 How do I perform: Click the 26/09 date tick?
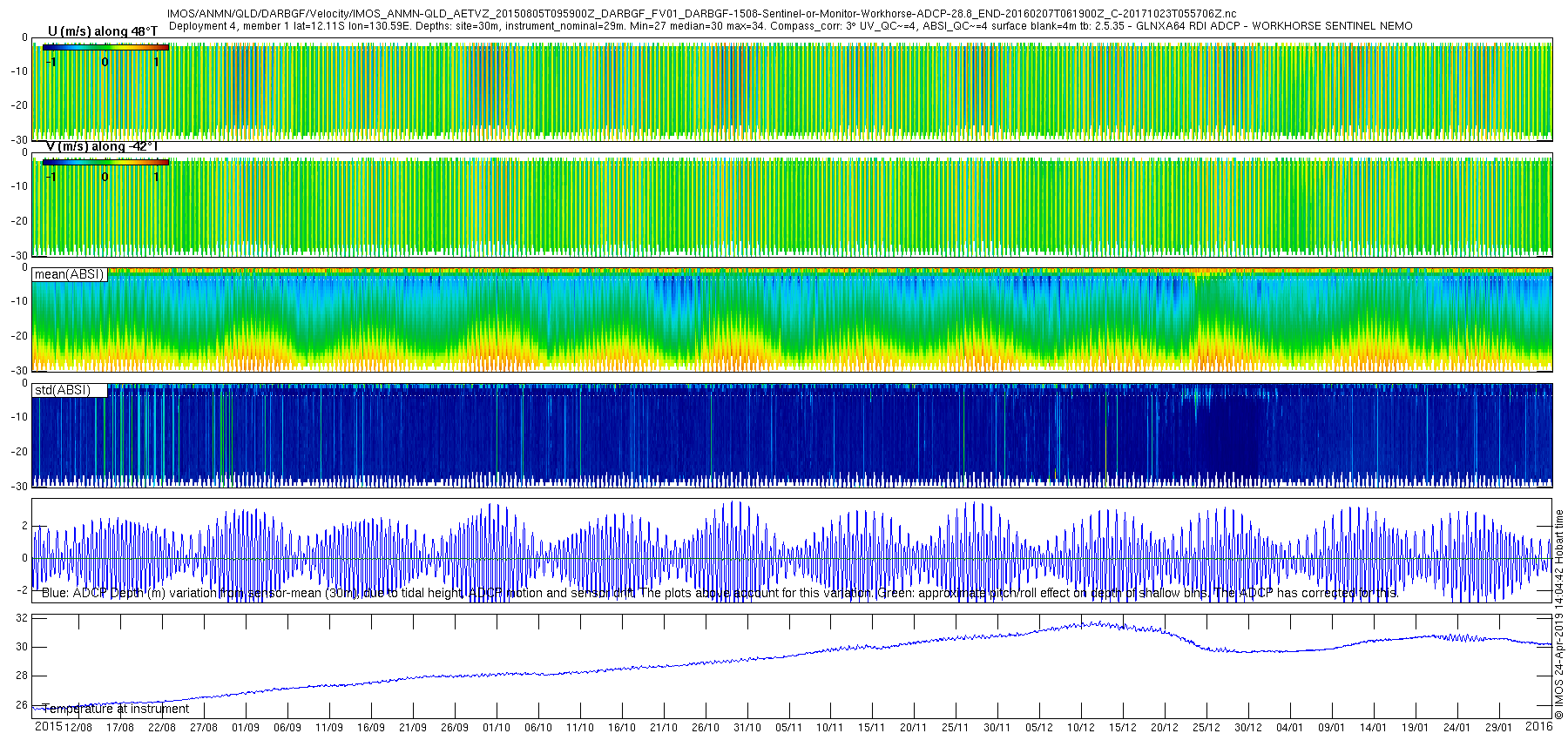pyautogui.click(x=455, y=727)
